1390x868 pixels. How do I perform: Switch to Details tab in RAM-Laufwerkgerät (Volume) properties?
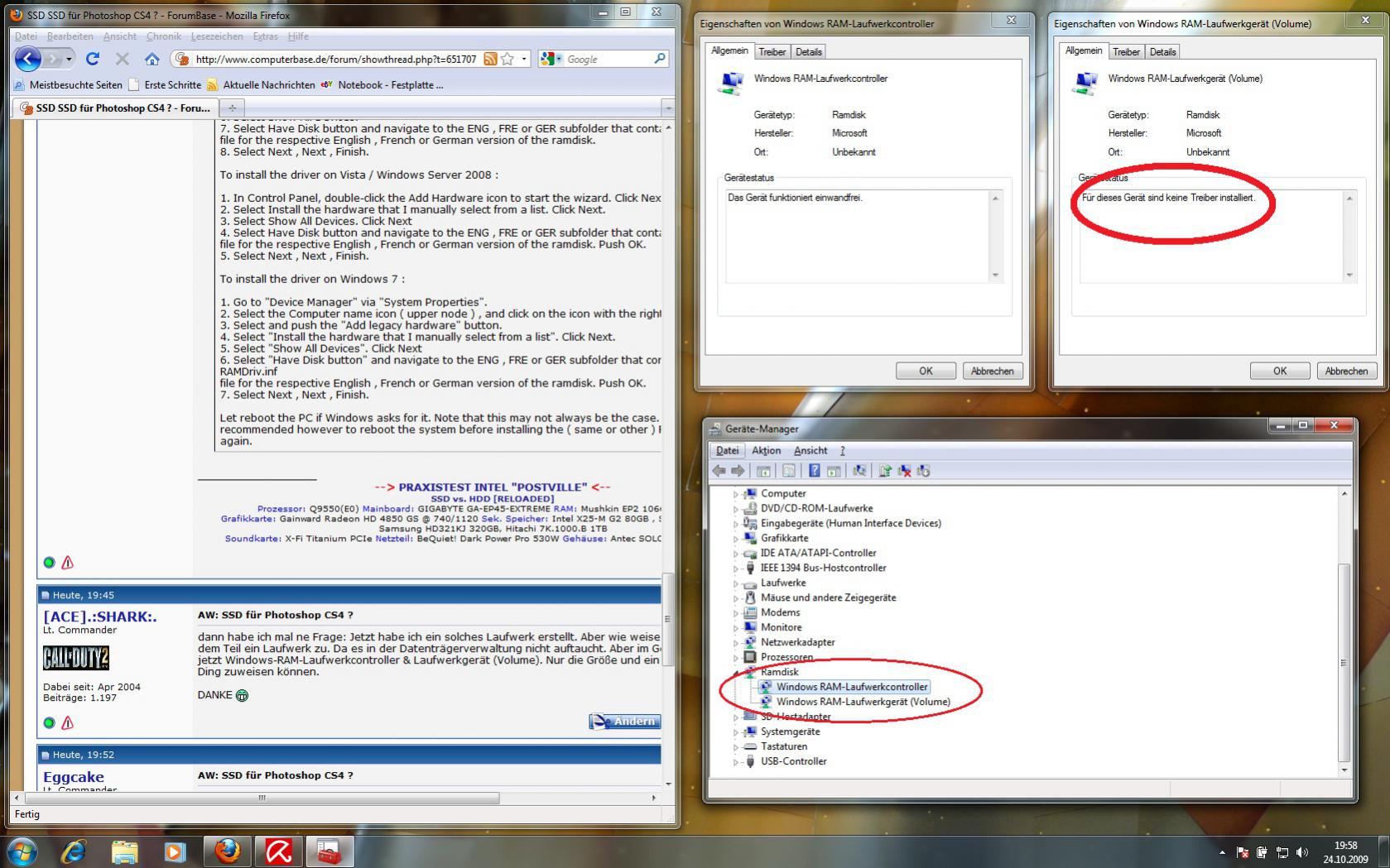click(x=1162, y=51)
